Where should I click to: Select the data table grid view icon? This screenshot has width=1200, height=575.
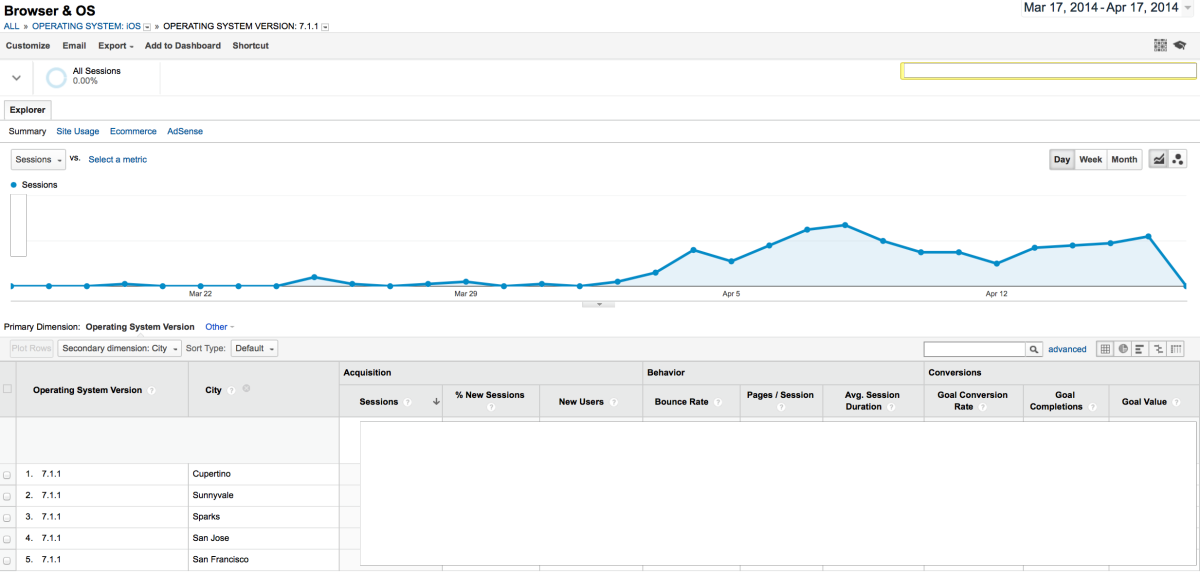(x=1105, y=349)
